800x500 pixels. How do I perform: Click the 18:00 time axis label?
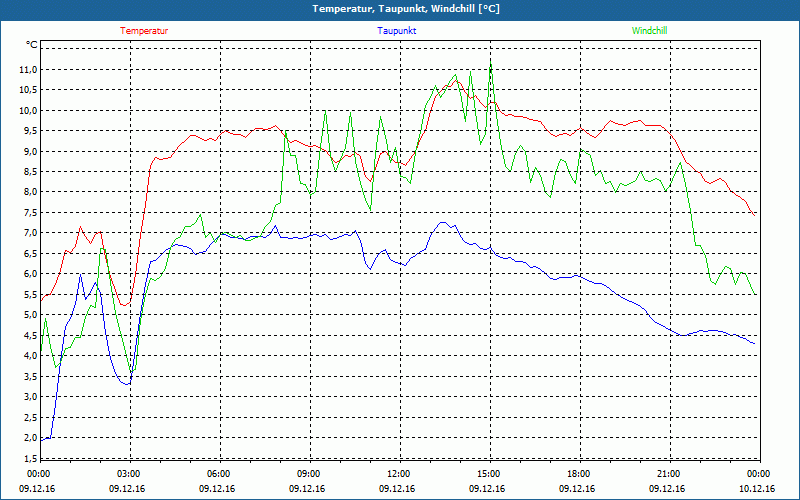coord(579,474)
